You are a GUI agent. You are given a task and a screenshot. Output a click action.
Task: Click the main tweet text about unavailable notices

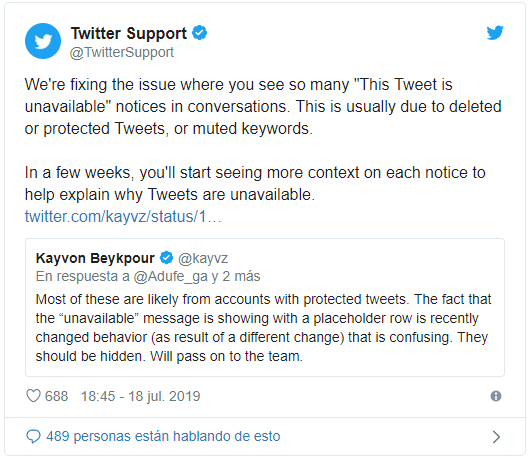[263, 106]
